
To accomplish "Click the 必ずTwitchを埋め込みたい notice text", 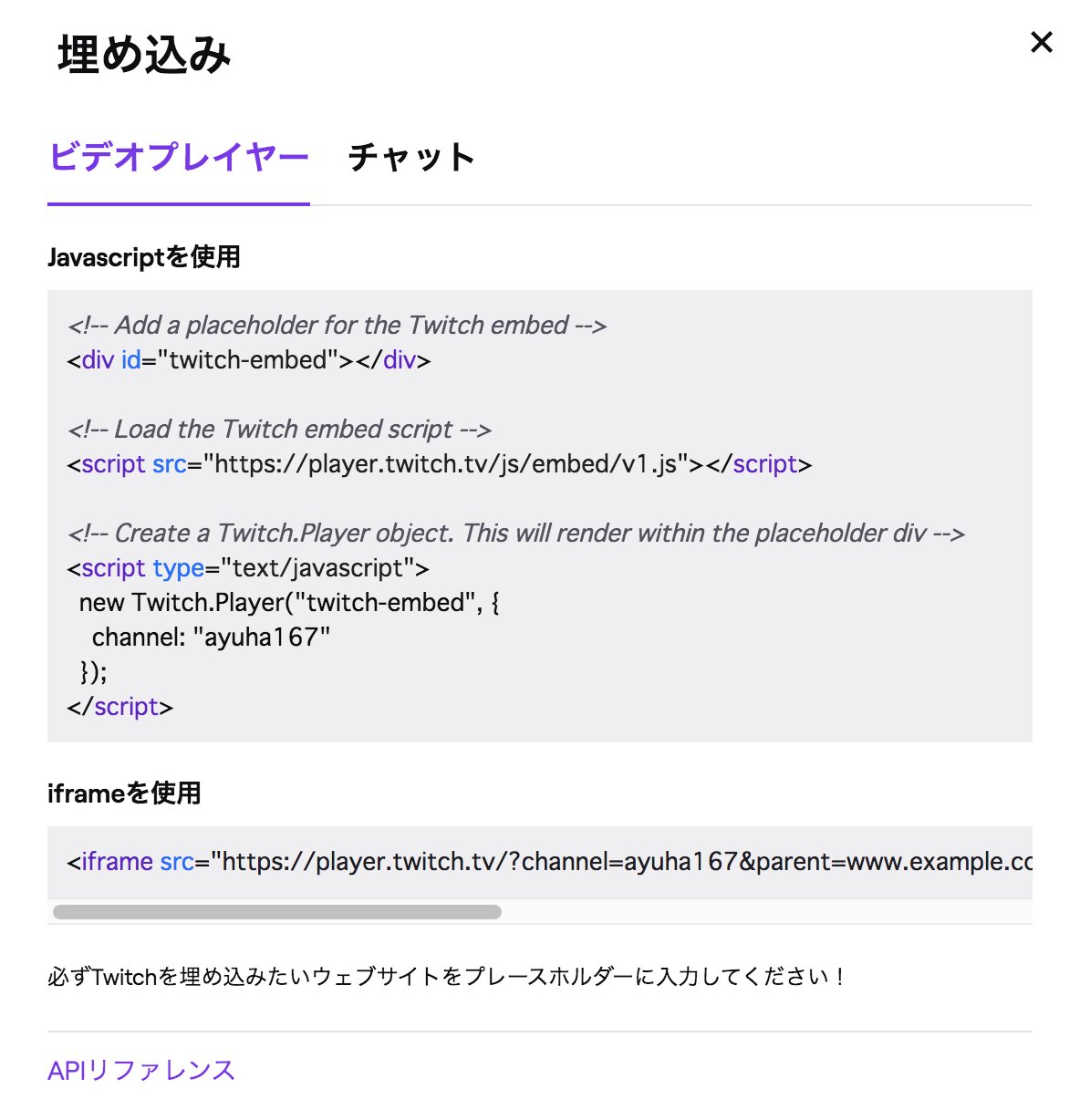I will pyautogui.click(x=446, y=977).
